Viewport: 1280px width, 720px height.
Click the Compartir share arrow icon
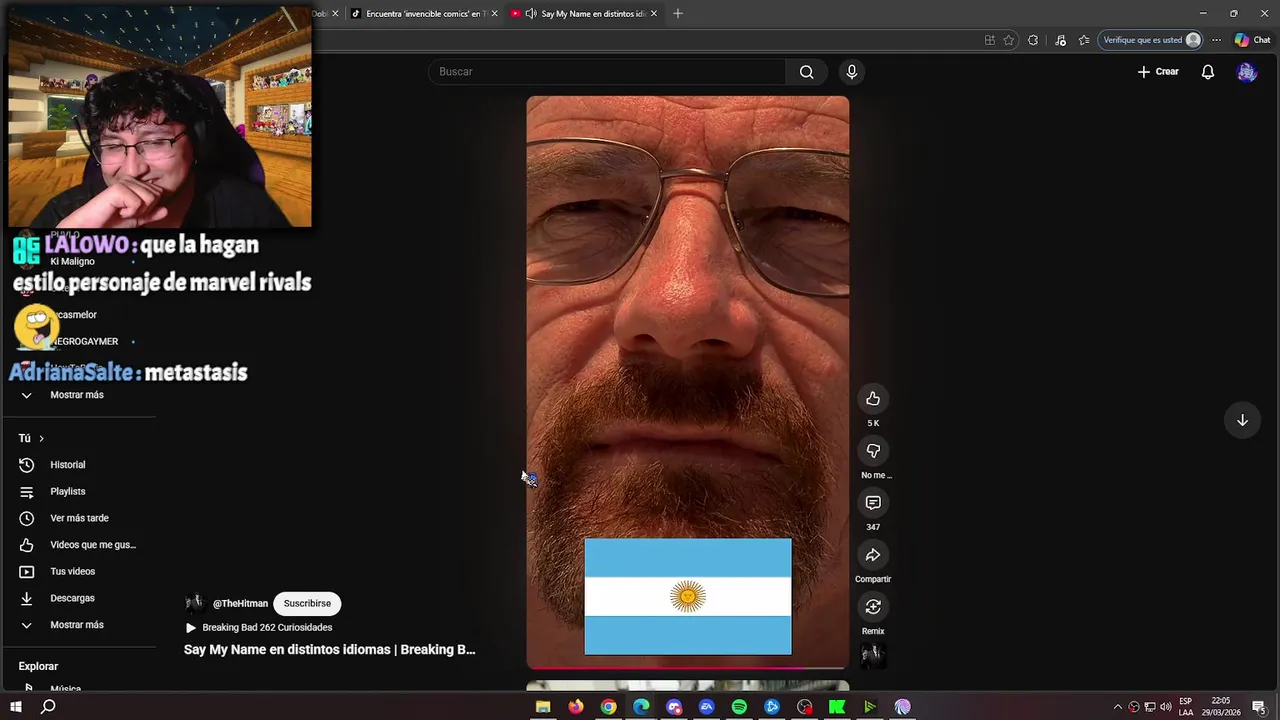pyautogui.click(x=873, y=555)
